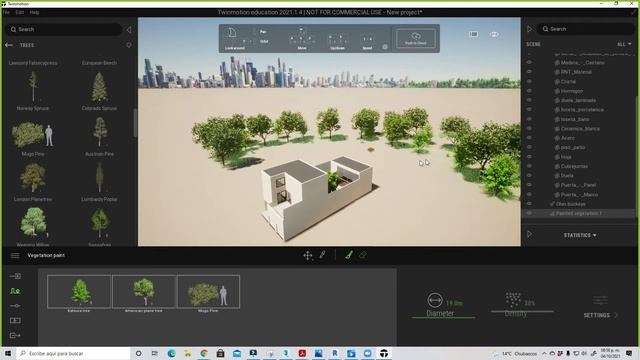Expand the statistics panel triangle
The width and height of the screenshot is (640, 360).
[x=529, y=234]
